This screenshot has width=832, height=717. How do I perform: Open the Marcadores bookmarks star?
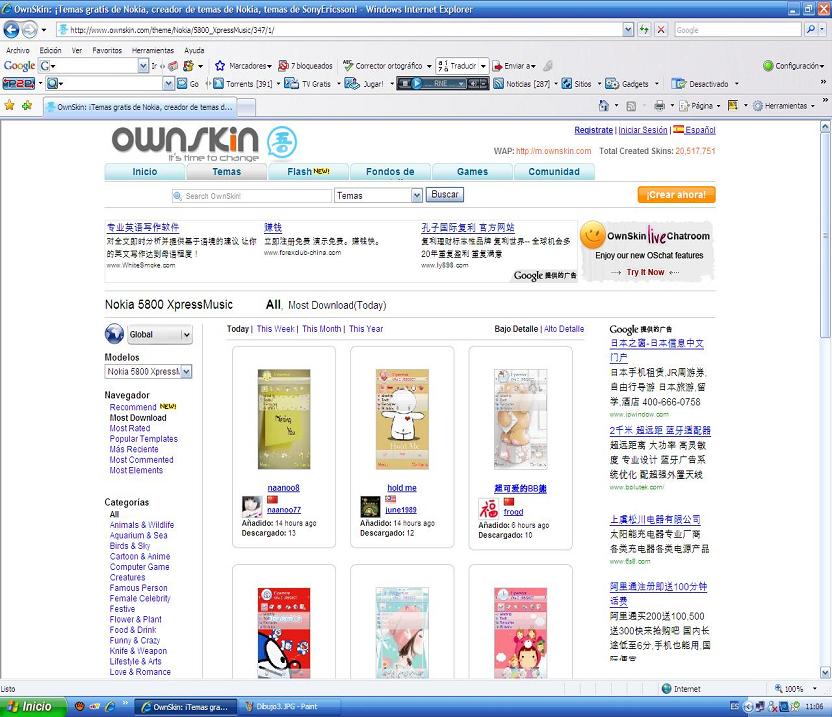coord(218,66)
